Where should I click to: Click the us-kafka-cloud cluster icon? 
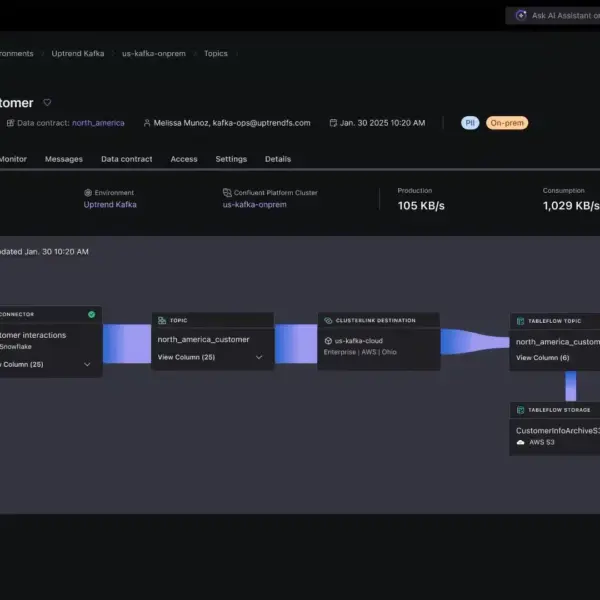coord(328,341)
